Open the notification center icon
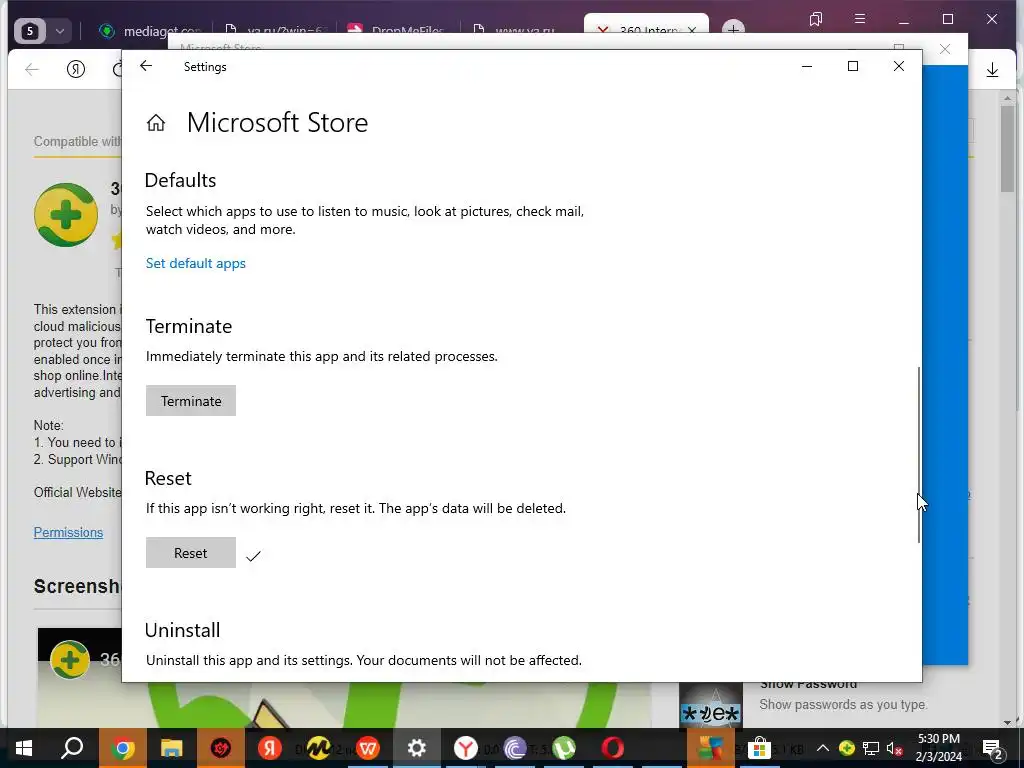This screenshot has width=1024, height=768. click(992, 748)
